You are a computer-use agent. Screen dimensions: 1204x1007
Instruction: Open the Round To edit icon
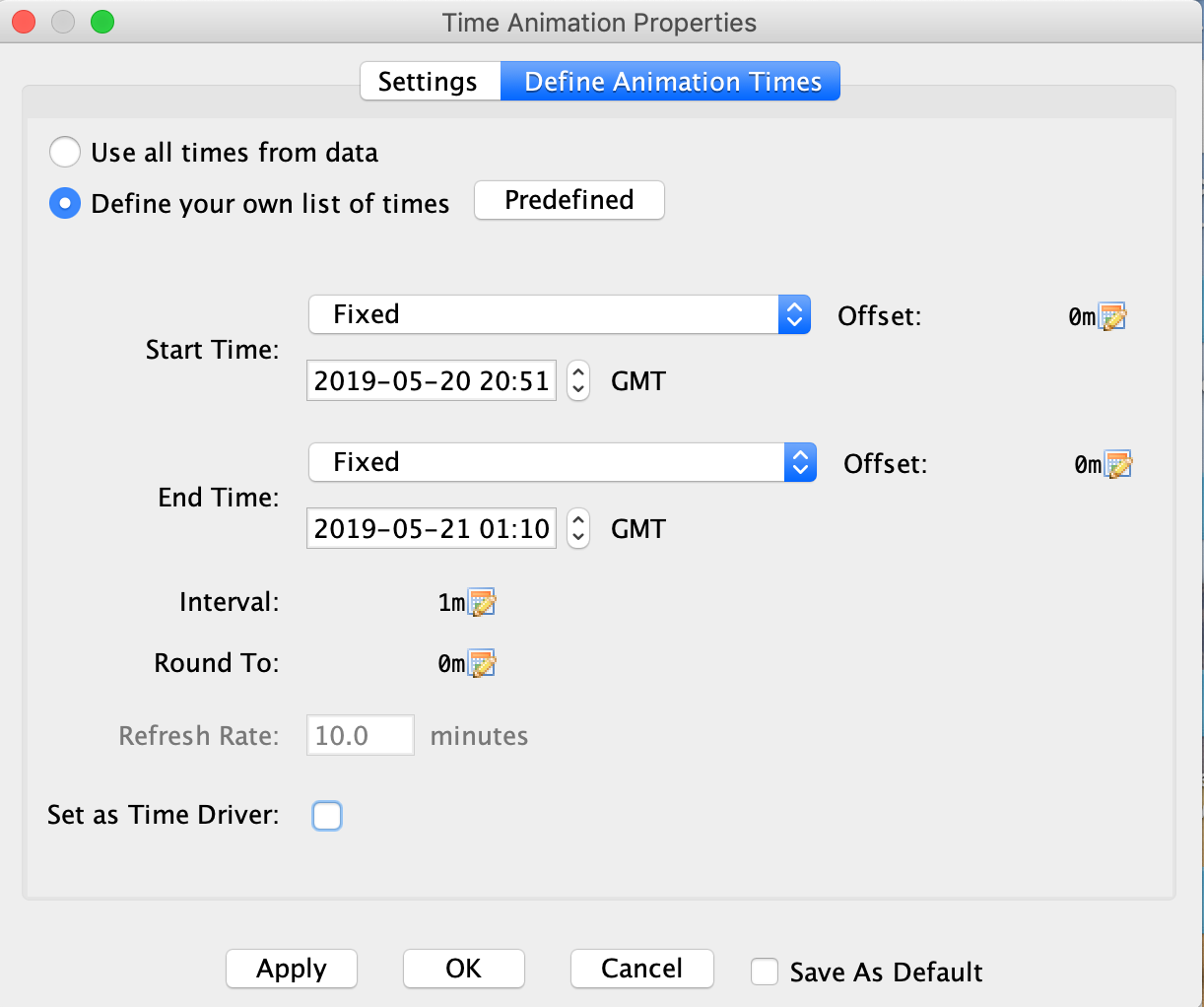[482, 664]
